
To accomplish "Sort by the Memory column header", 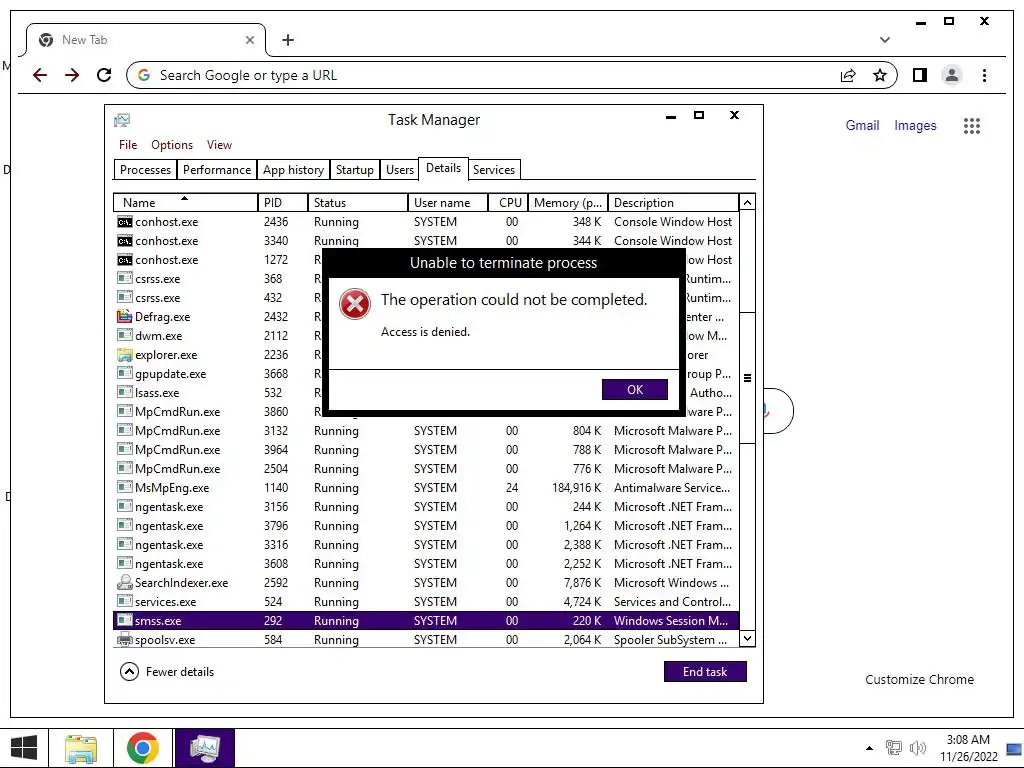I will click(568, 202).
